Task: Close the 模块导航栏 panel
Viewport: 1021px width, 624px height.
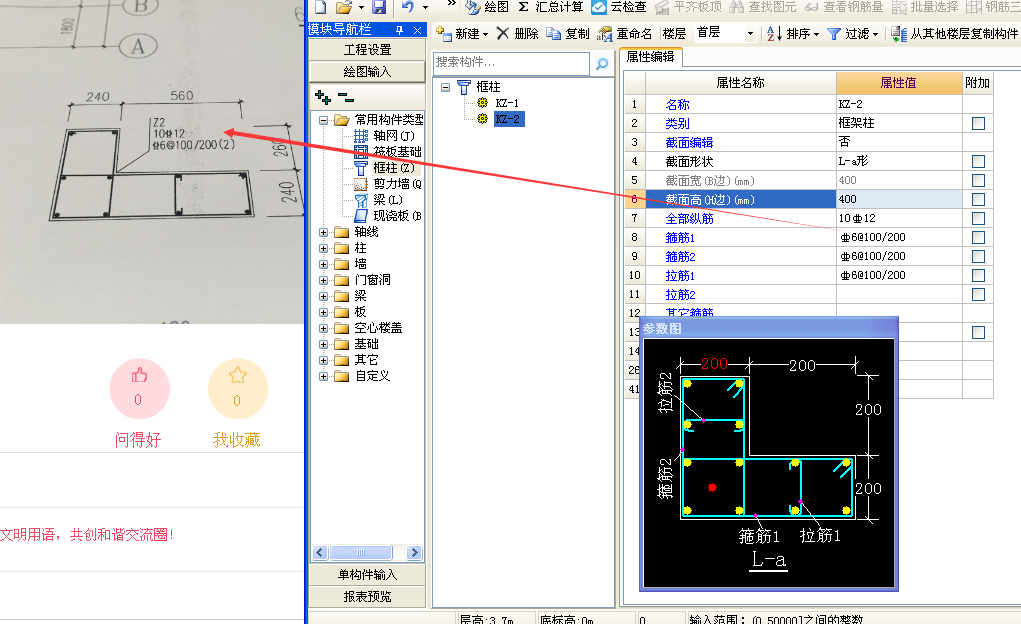Action: (x=417, y=30)
